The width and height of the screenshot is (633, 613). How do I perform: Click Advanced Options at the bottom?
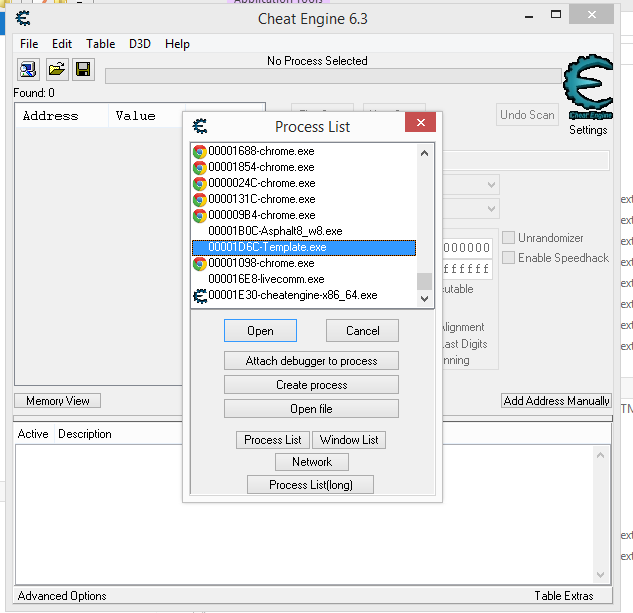click(62, 596)
